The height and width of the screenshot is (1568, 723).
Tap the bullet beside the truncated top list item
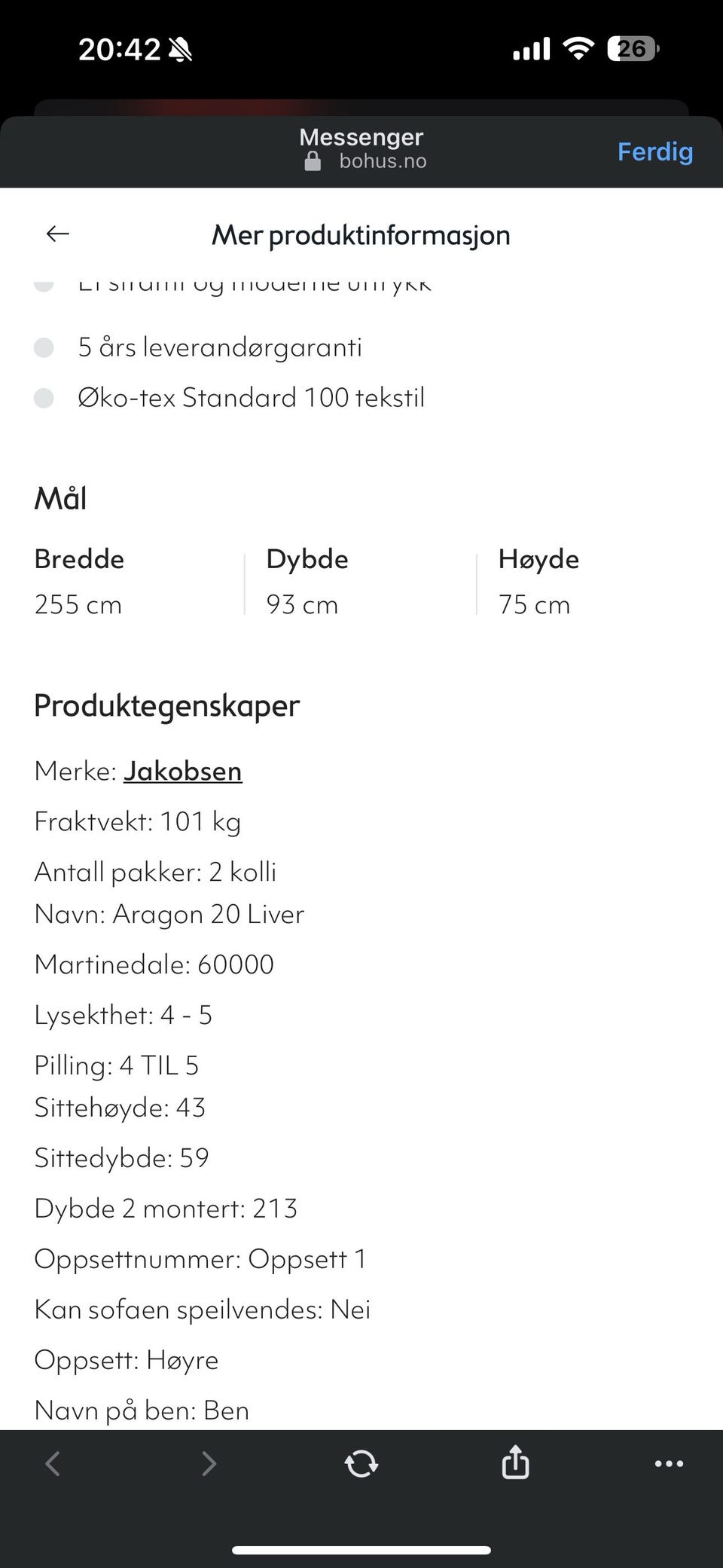pyautogui.click(x=44, y=285)
